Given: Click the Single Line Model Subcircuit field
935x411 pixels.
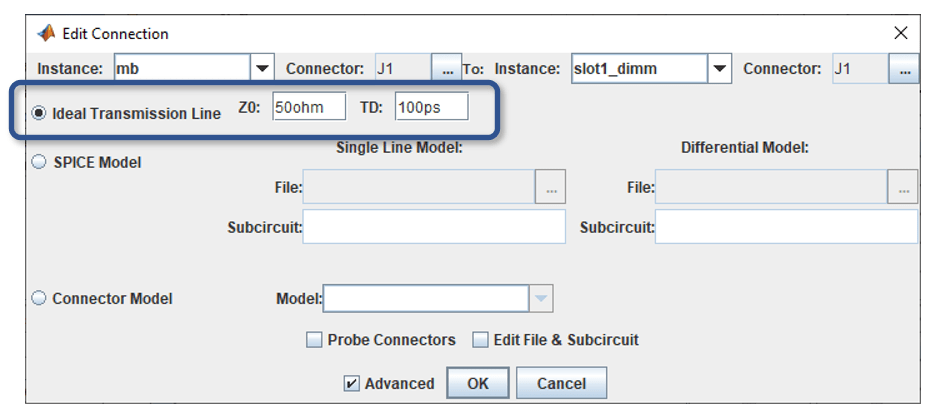Looking at the screenshot, I should pos(434,227).
